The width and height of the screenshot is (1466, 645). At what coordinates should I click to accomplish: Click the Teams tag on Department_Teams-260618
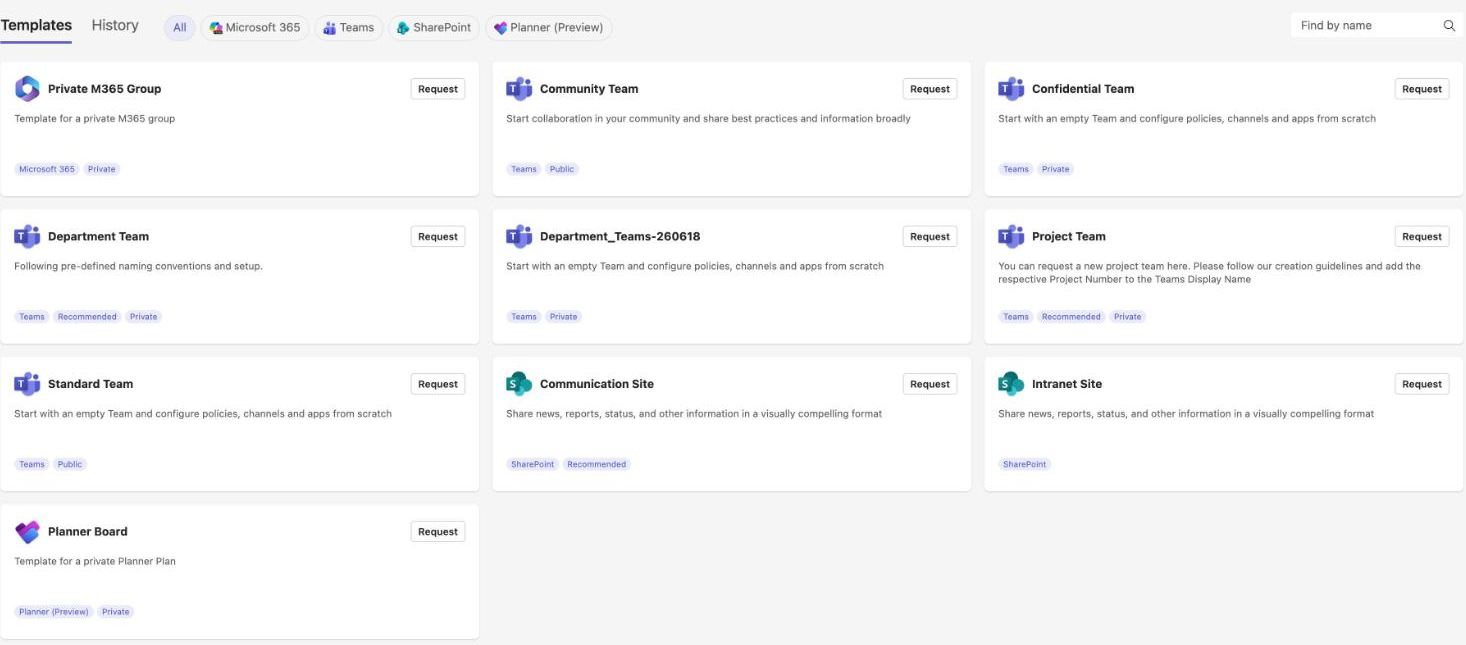[524, 317]
